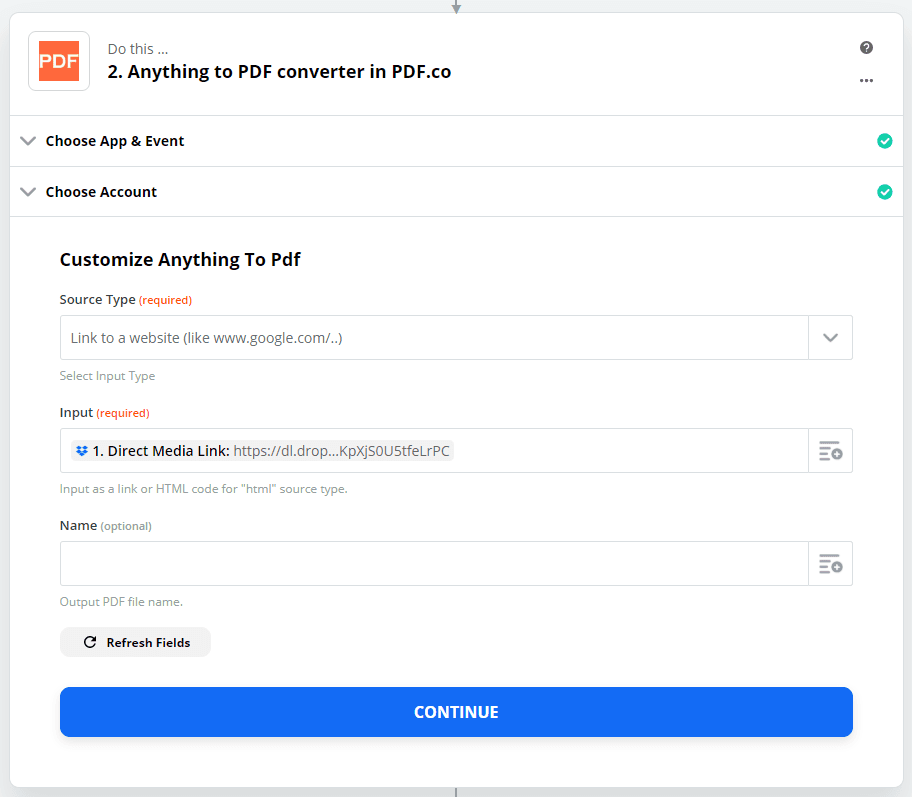Click the PDF.co app icon
Image resolution: width=912 pixels, height=797 pixels.
pos(58,60)
